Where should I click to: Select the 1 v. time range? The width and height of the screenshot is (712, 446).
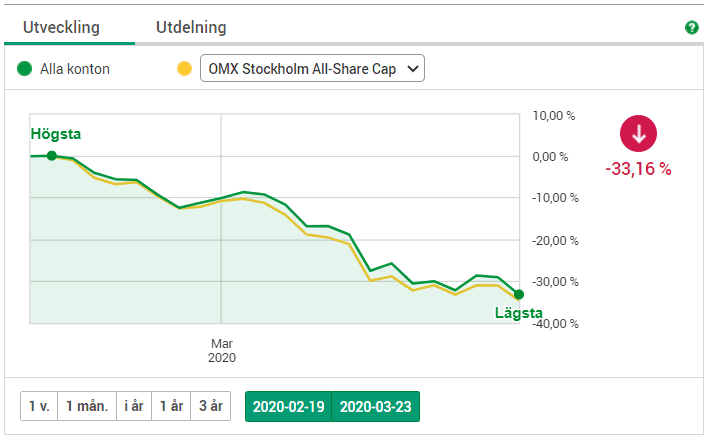(x=39, y=407)
